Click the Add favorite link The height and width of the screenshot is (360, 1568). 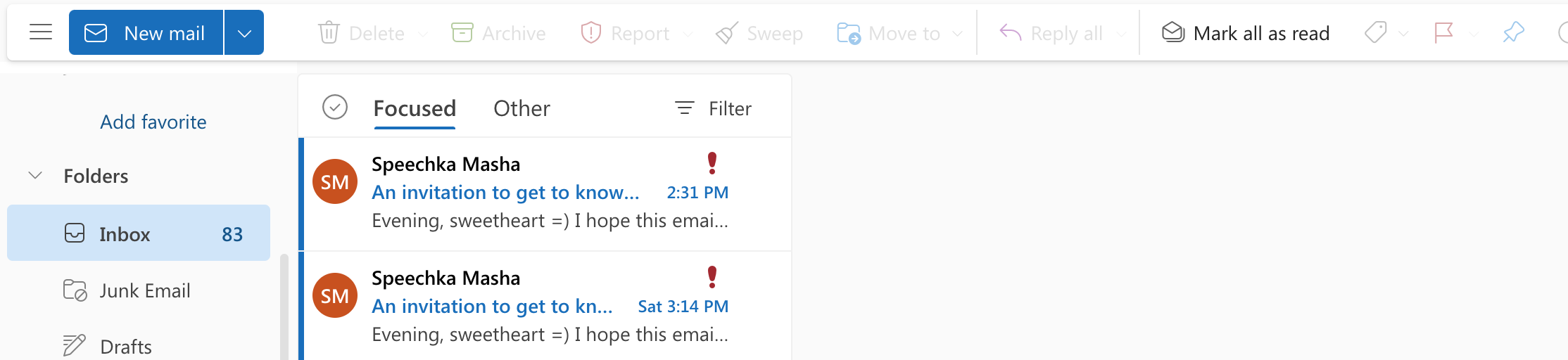(153, 122)
